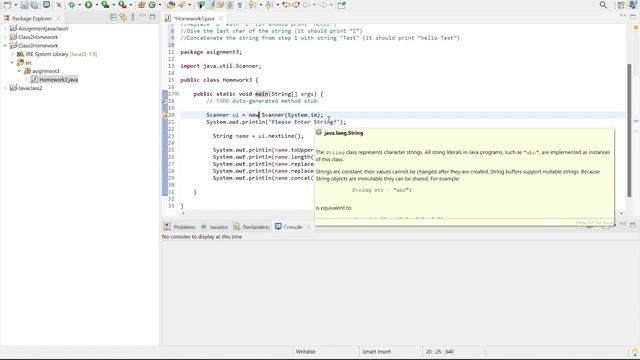The width and height of the screenshot is (640, 360).
Task: Jump to Last Edit Location
Action: 286,5
